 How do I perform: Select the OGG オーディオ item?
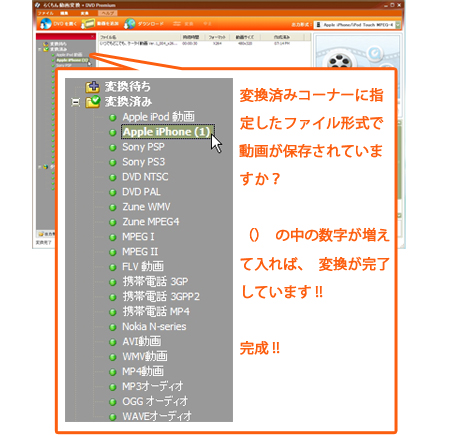click(155, 401)
